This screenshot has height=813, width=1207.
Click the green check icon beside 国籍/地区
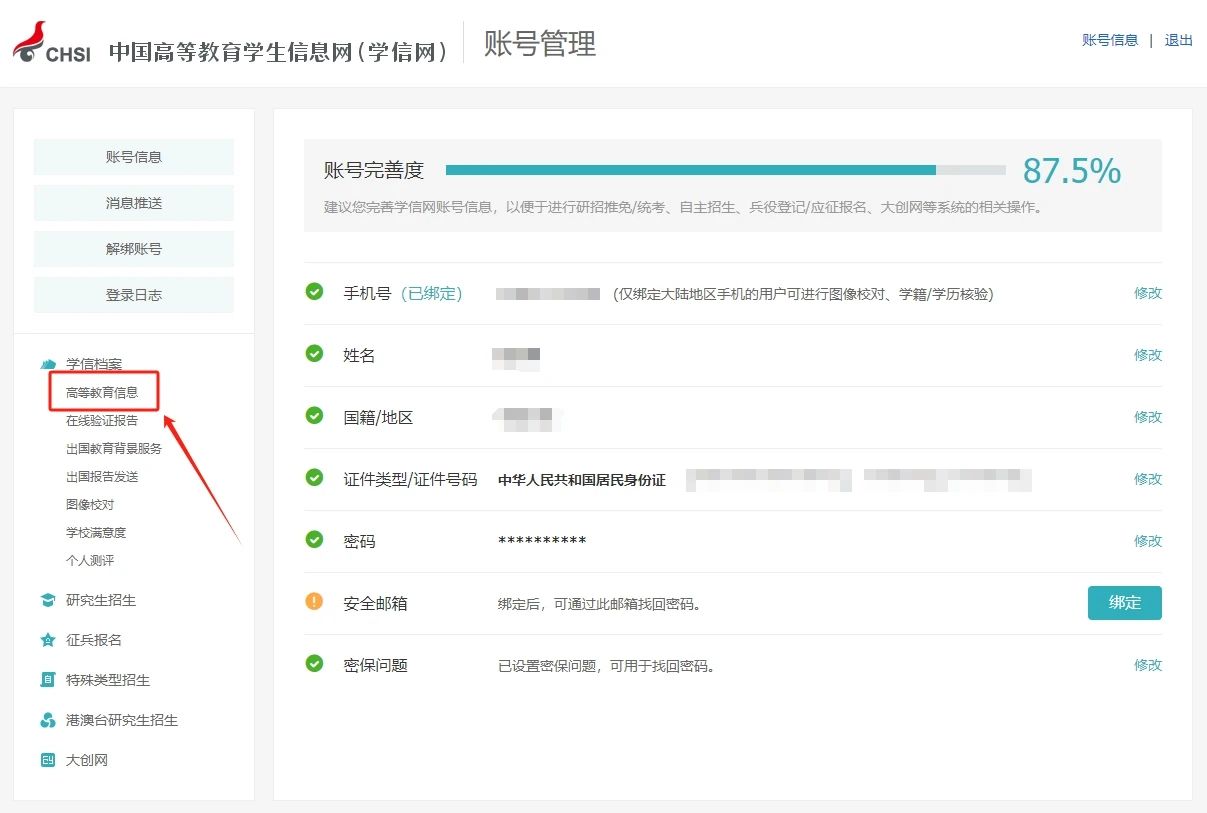[x=314, y=416]
